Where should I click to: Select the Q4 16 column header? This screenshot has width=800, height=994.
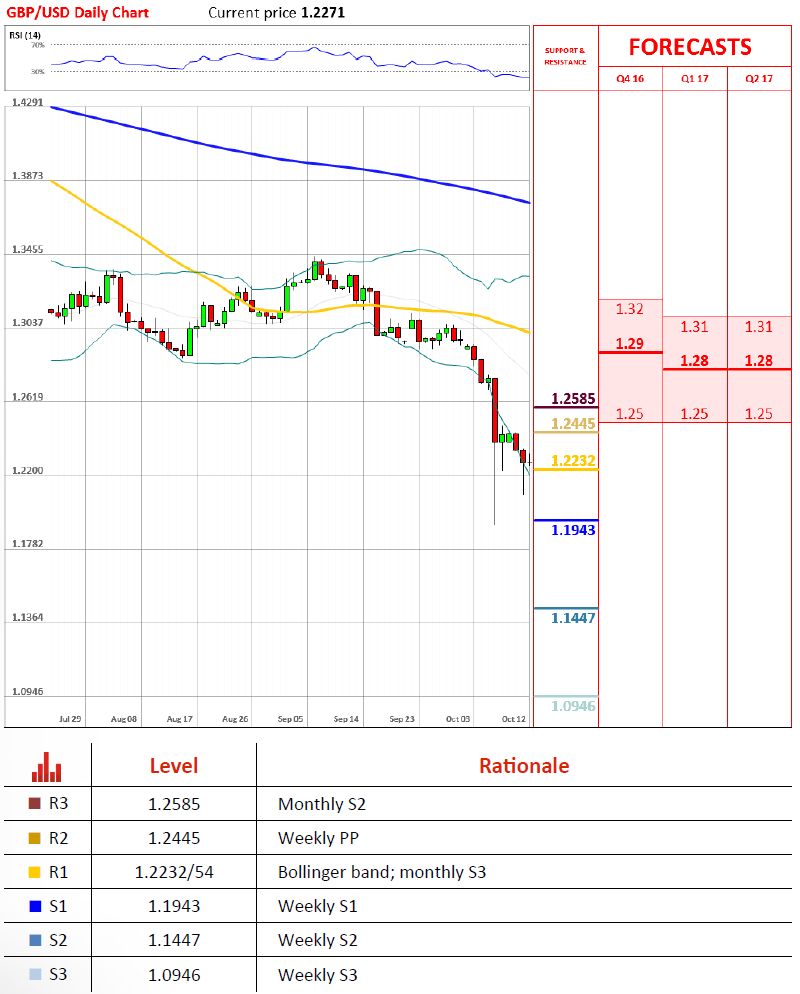(630, 79)
